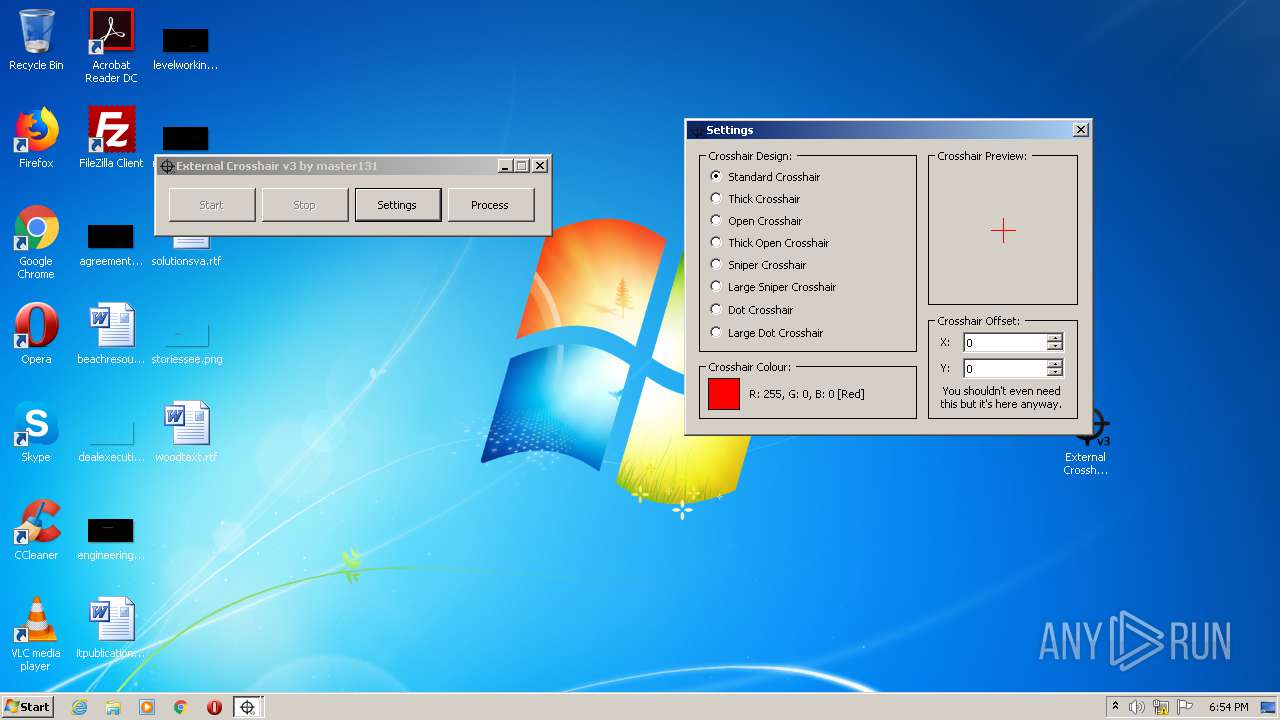Open the Windows Start menu
The image size is (1280, 720).
tap(28, 707)
